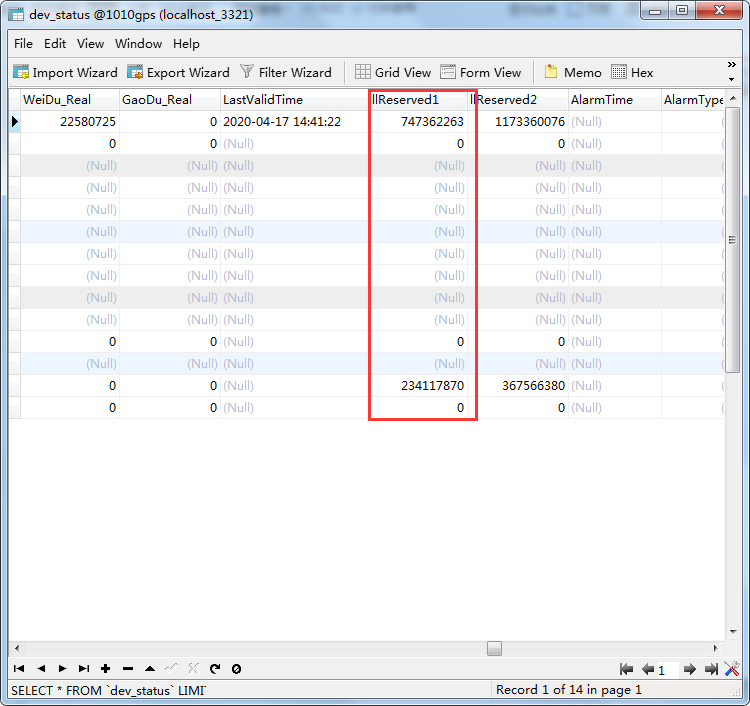Screen dimensions: 750x706
Task: Click the cancel changes X icon
Action: coord(193,669)
